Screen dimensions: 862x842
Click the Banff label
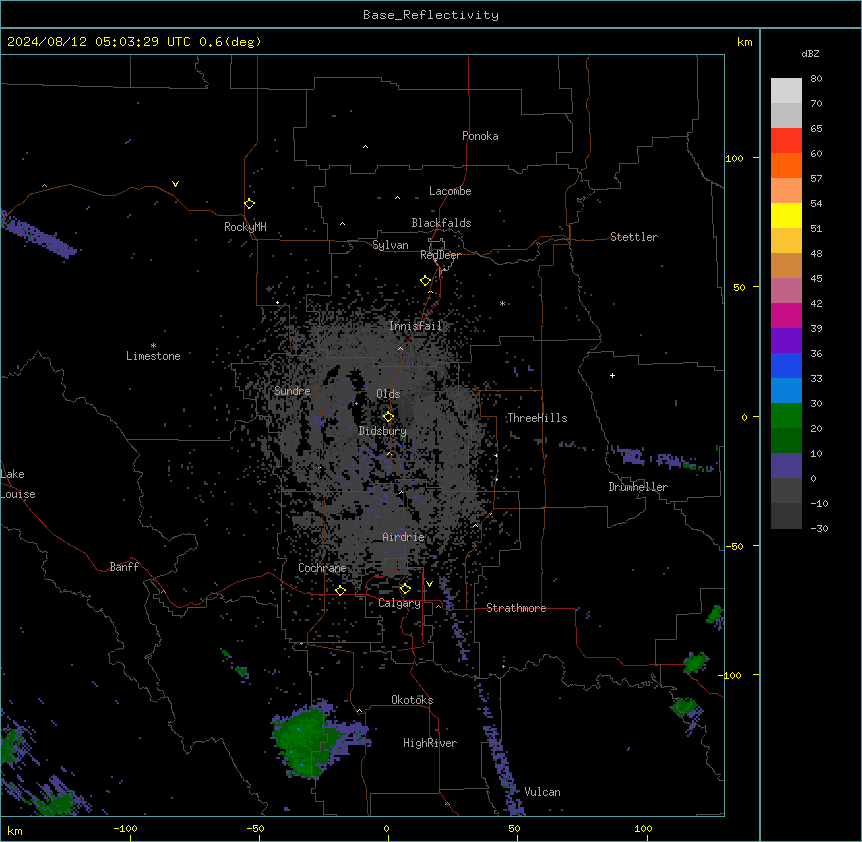pyautogui.click(x=124, y=567)
